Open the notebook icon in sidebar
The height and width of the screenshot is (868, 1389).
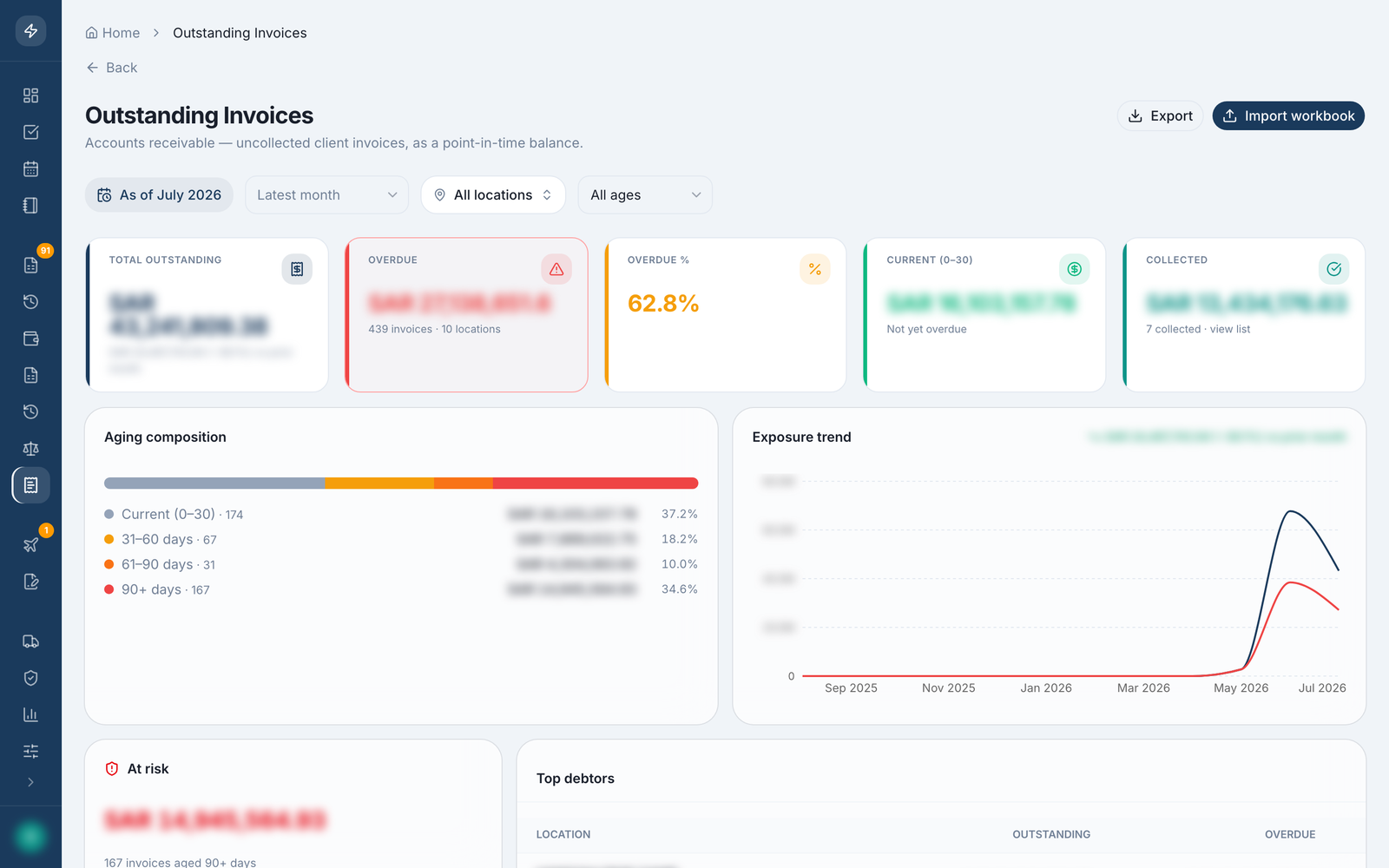pyautogui.click(x=30, y=205)
